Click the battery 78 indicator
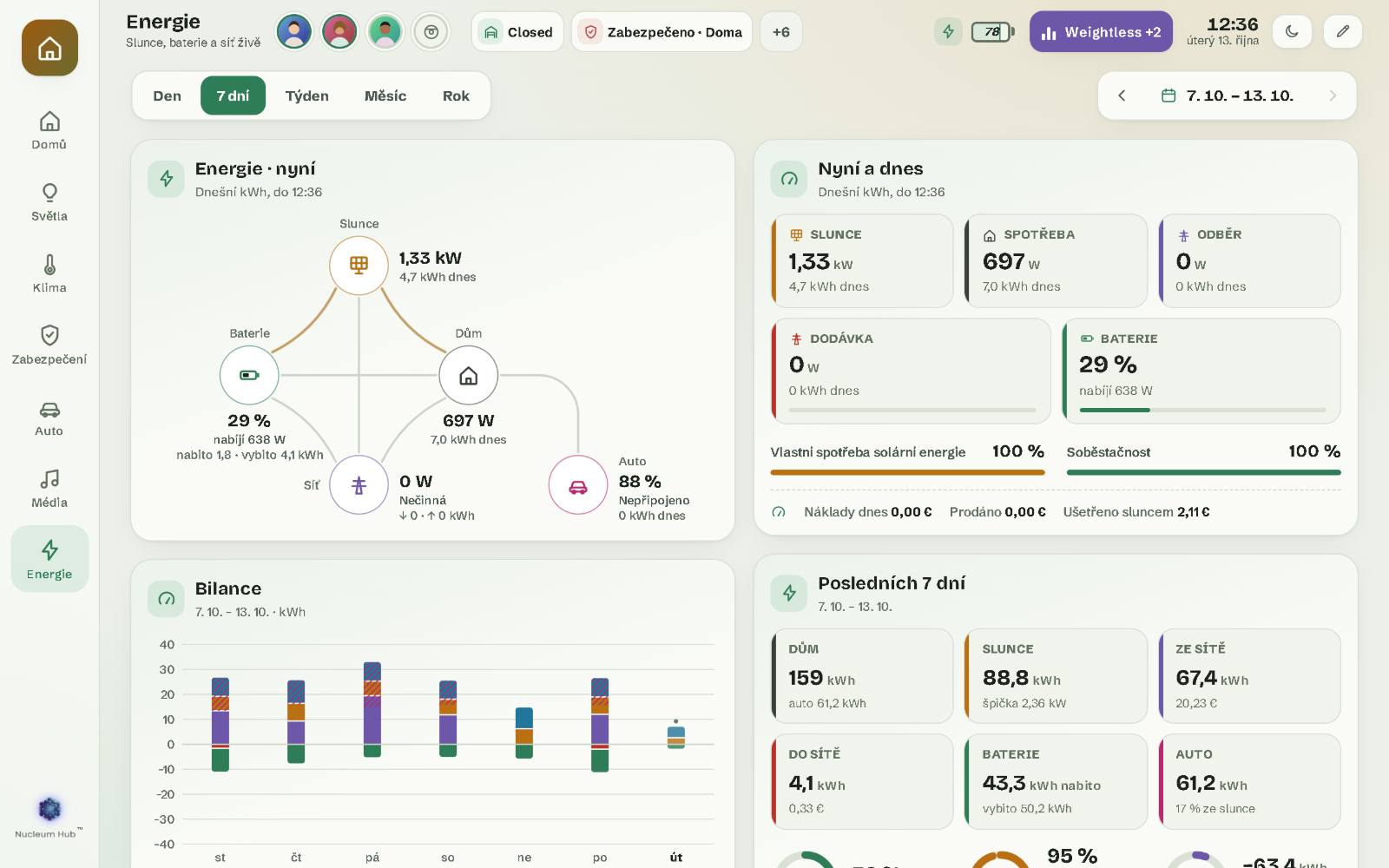 click(x=991, y=32)
